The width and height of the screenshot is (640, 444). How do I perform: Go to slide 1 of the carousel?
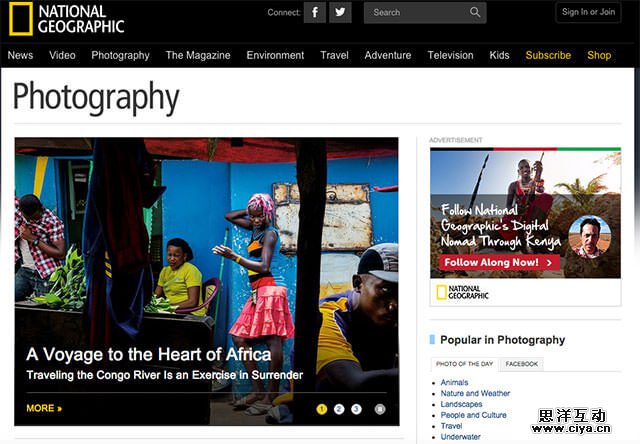(x=322, y=409)
